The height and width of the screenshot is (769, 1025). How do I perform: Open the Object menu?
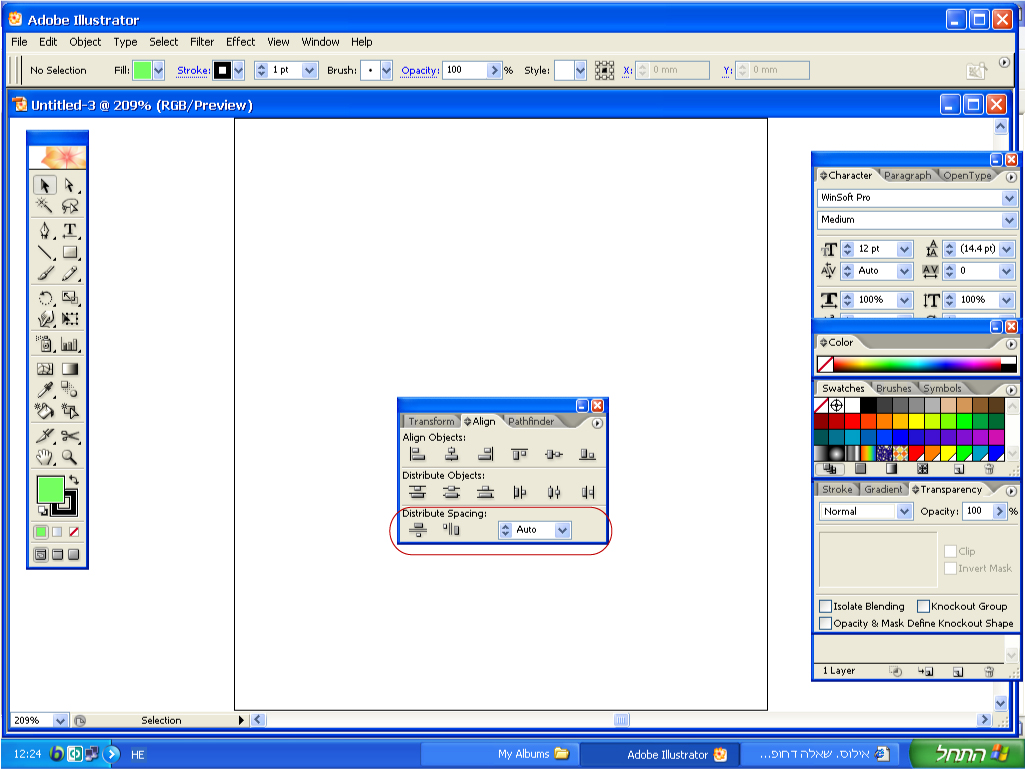click(x=85, y=42)
